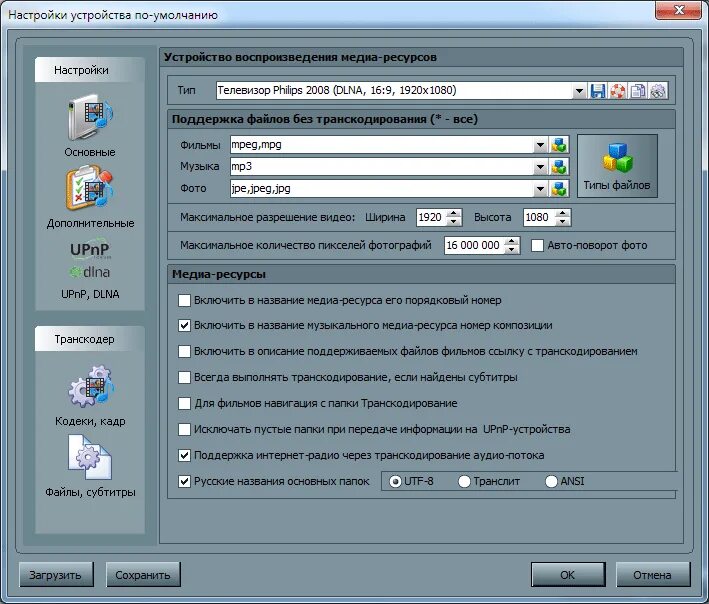The width and height of the screenshot is (709, 604).
Task: Open the Основные settings icon
Action: click(90, 118)
